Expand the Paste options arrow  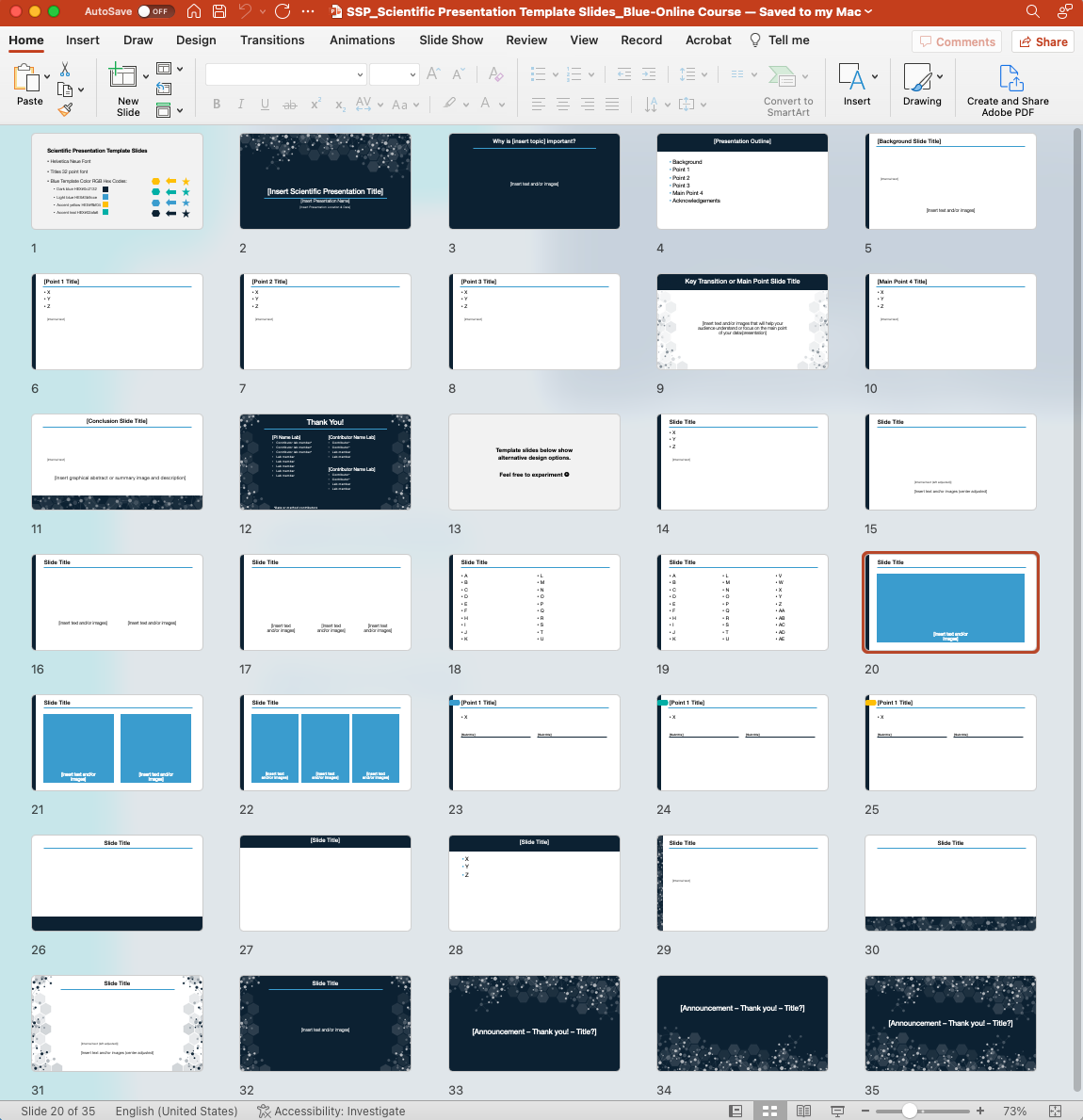click(47, 76)
